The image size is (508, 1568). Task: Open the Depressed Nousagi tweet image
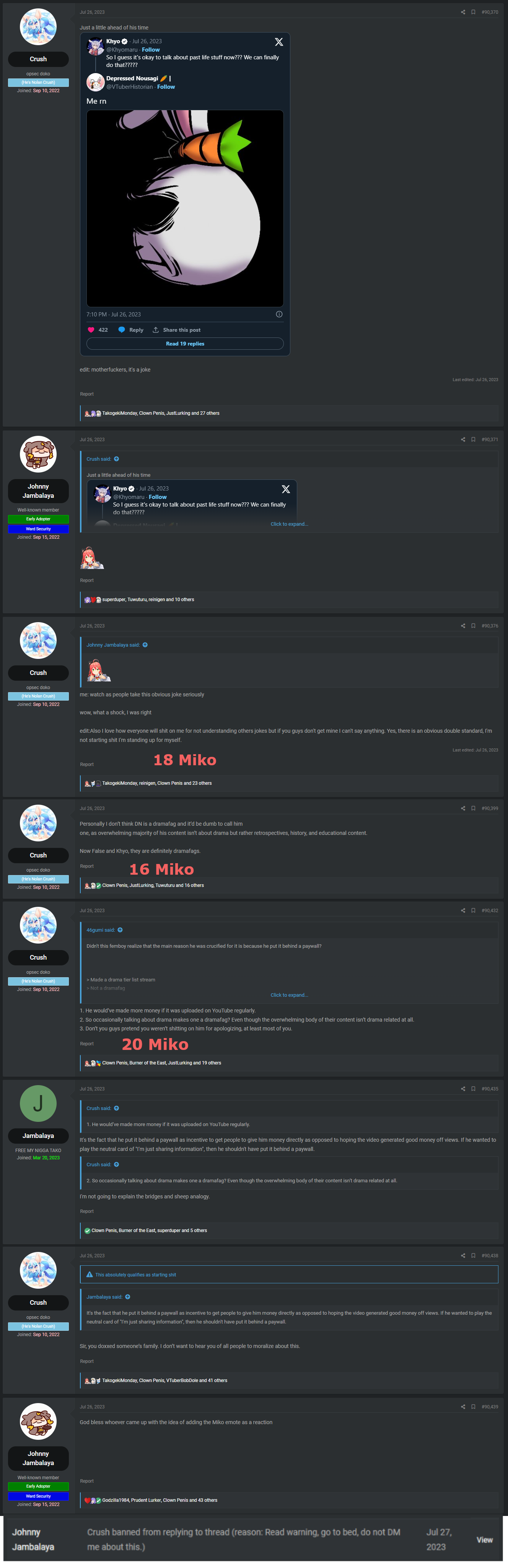185,208
